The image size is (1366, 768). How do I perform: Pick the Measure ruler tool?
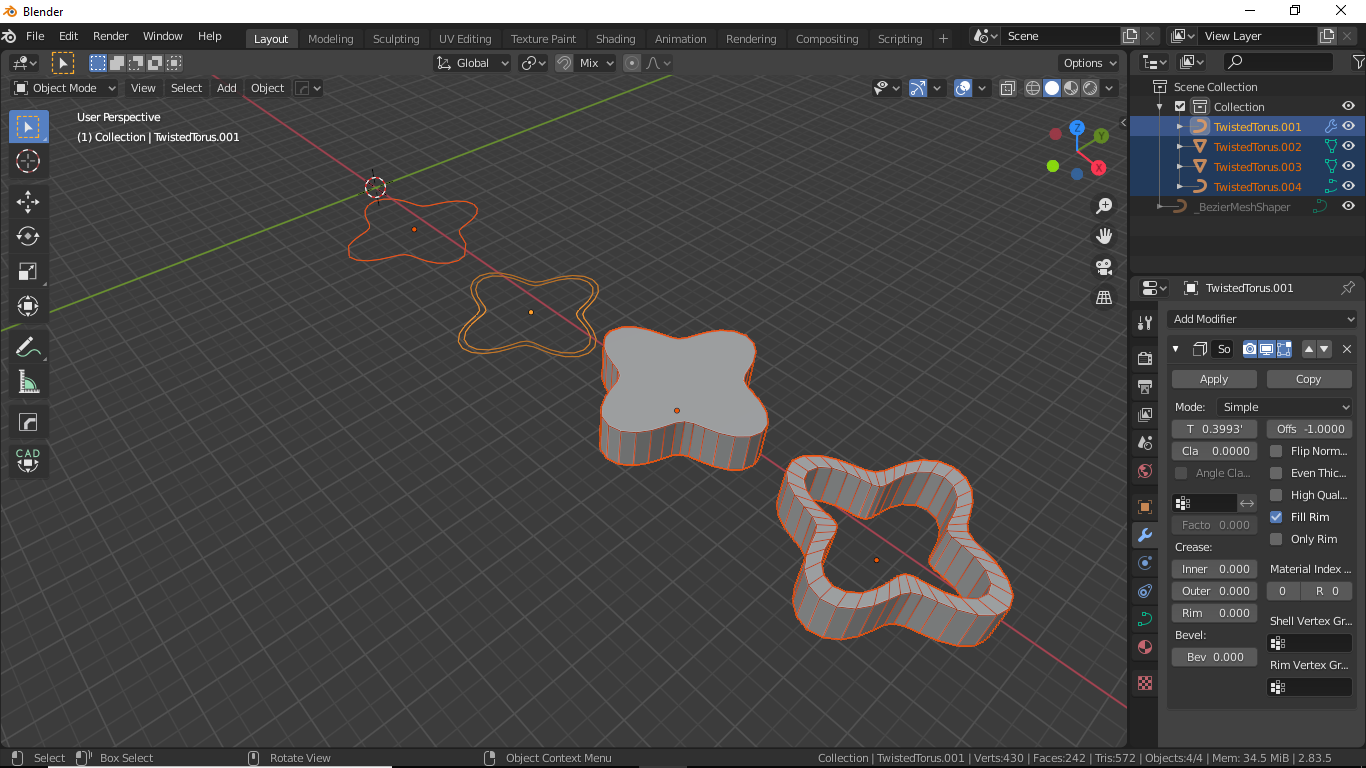click(x=28, y=382)
